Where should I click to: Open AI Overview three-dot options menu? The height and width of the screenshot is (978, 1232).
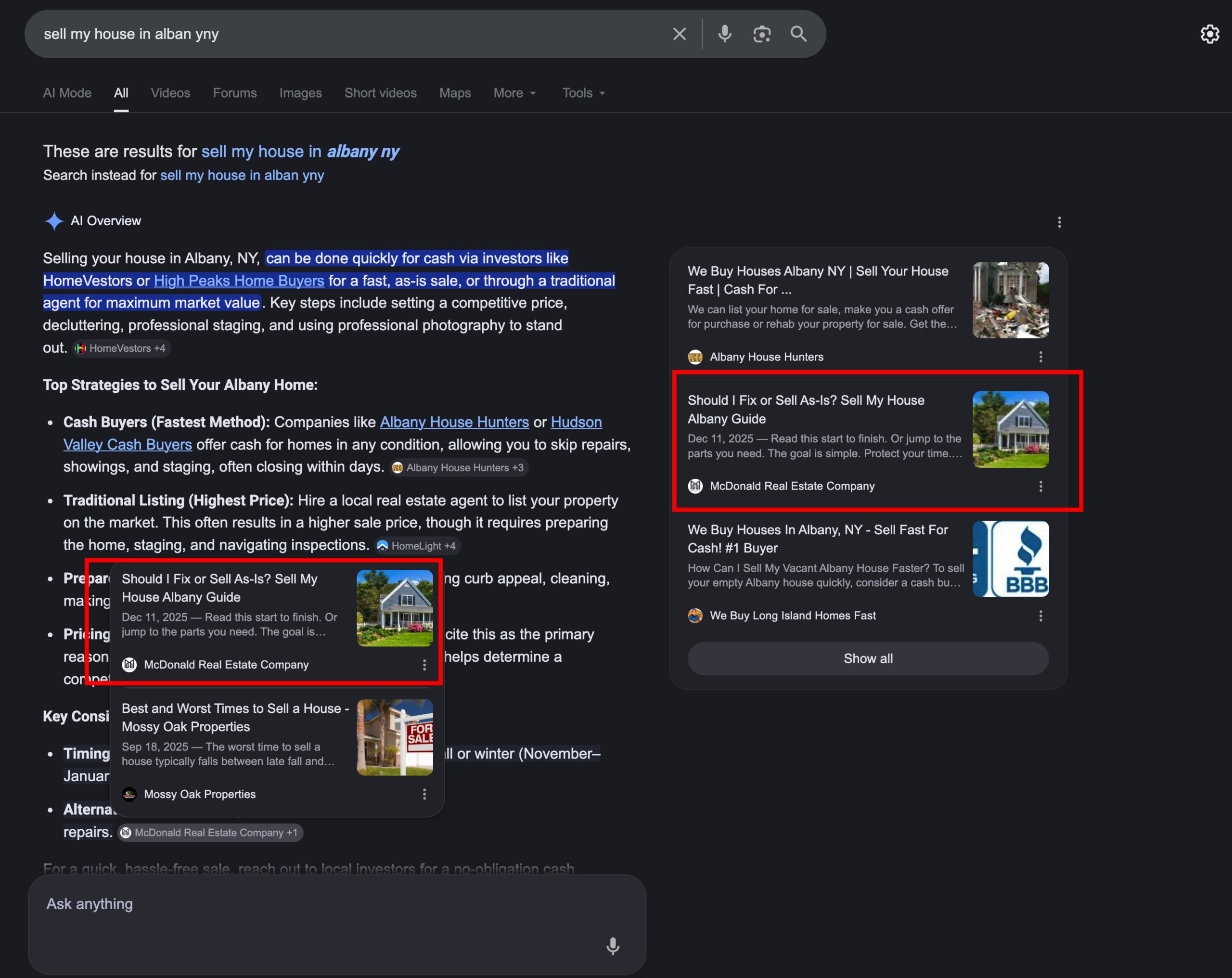[1059, 222]
